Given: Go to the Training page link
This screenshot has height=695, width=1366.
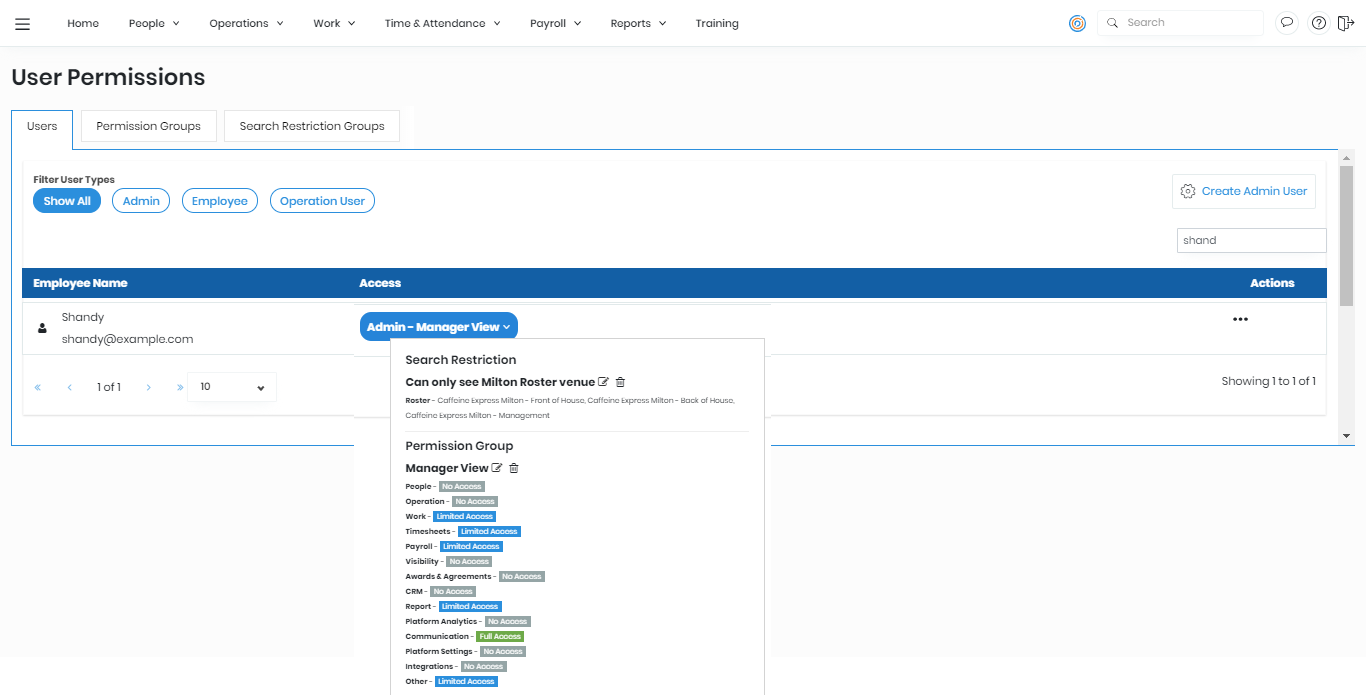Looking at the screenshot, I should (717, 23).
